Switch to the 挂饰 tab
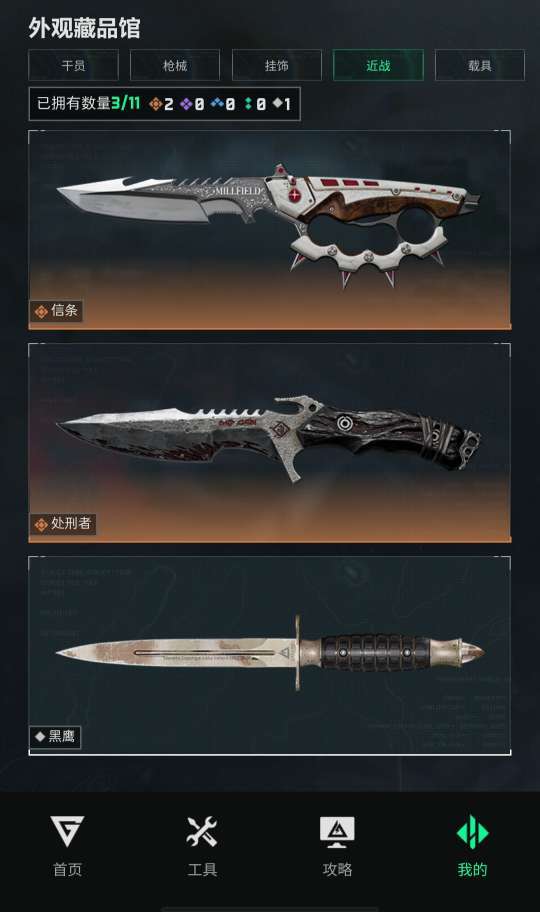Viewport: 540px width, 912px height. pyautogui.click(x=276, y=65)
